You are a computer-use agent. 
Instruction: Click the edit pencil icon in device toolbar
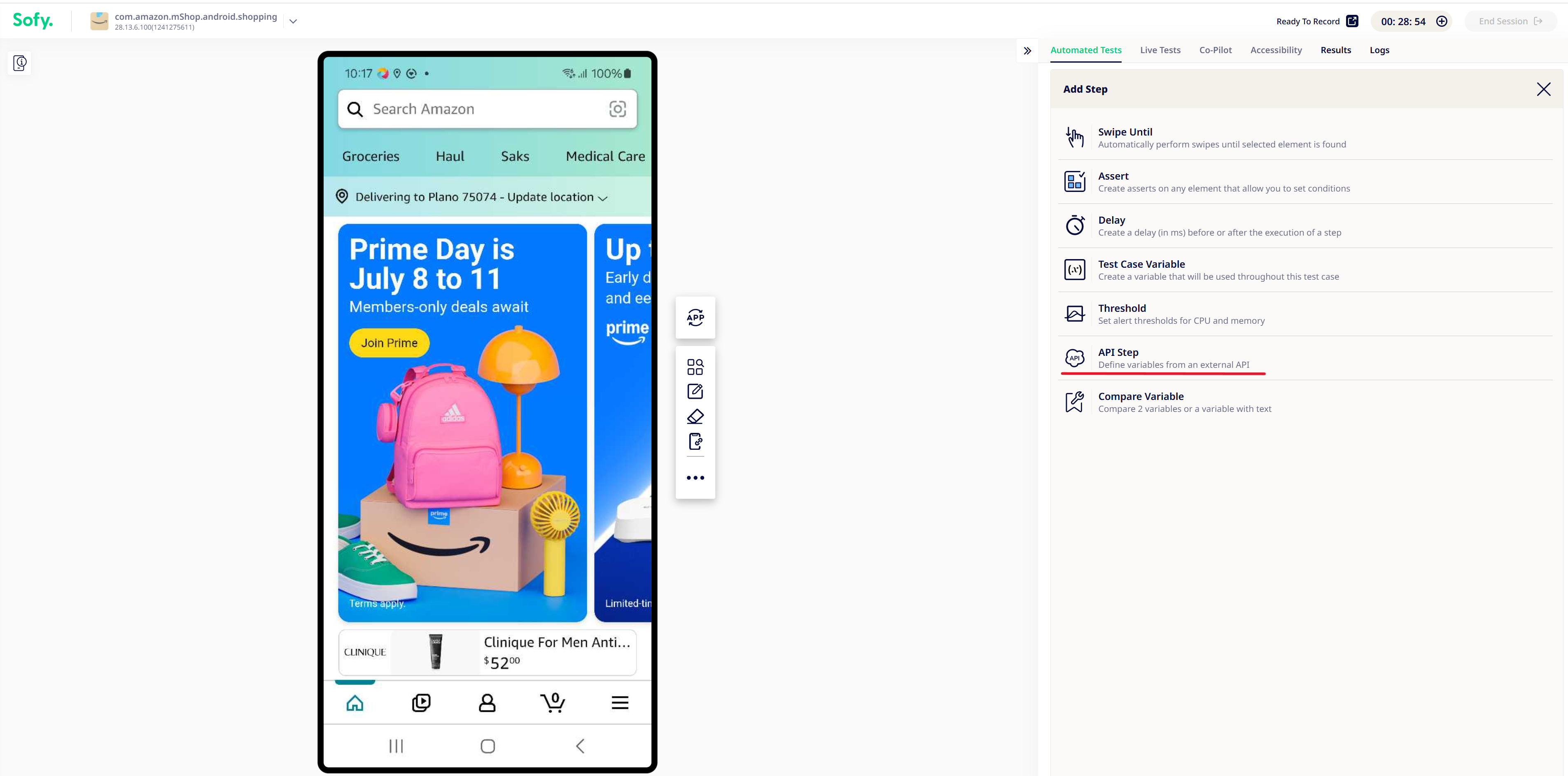pos(695,391)
